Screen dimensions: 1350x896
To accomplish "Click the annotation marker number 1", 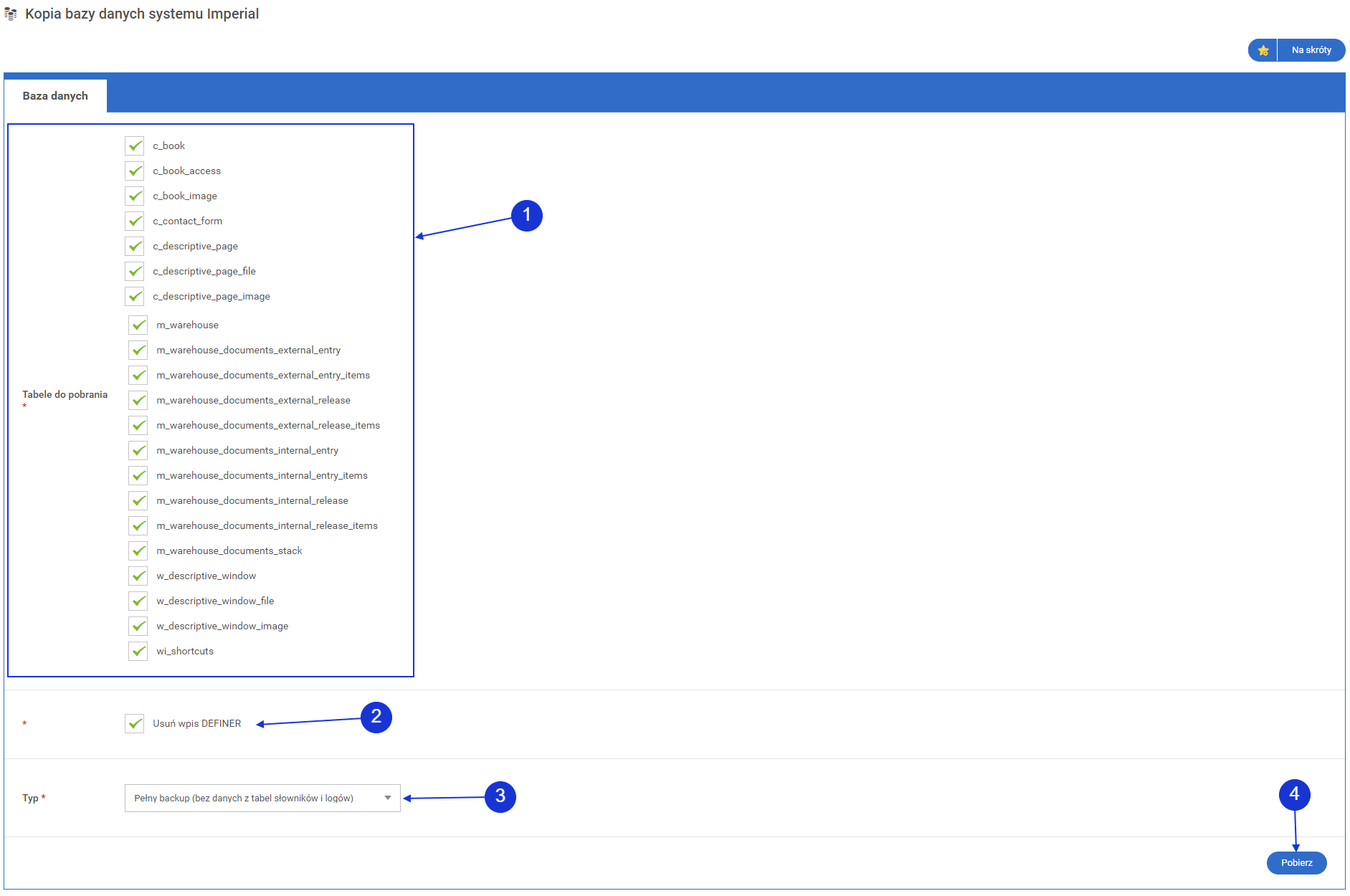I will pyautogui.click(x=526, y=215).
